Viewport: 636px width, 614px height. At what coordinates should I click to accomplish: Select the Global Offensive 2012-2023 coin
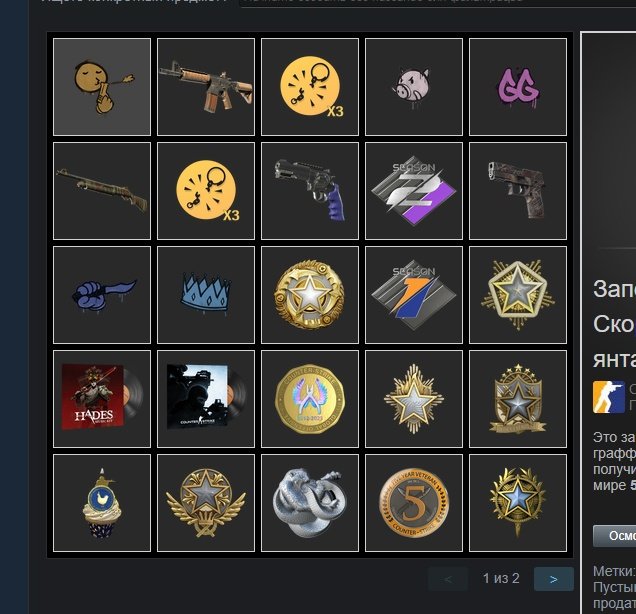pyautogui.click(x=310, y=399)
